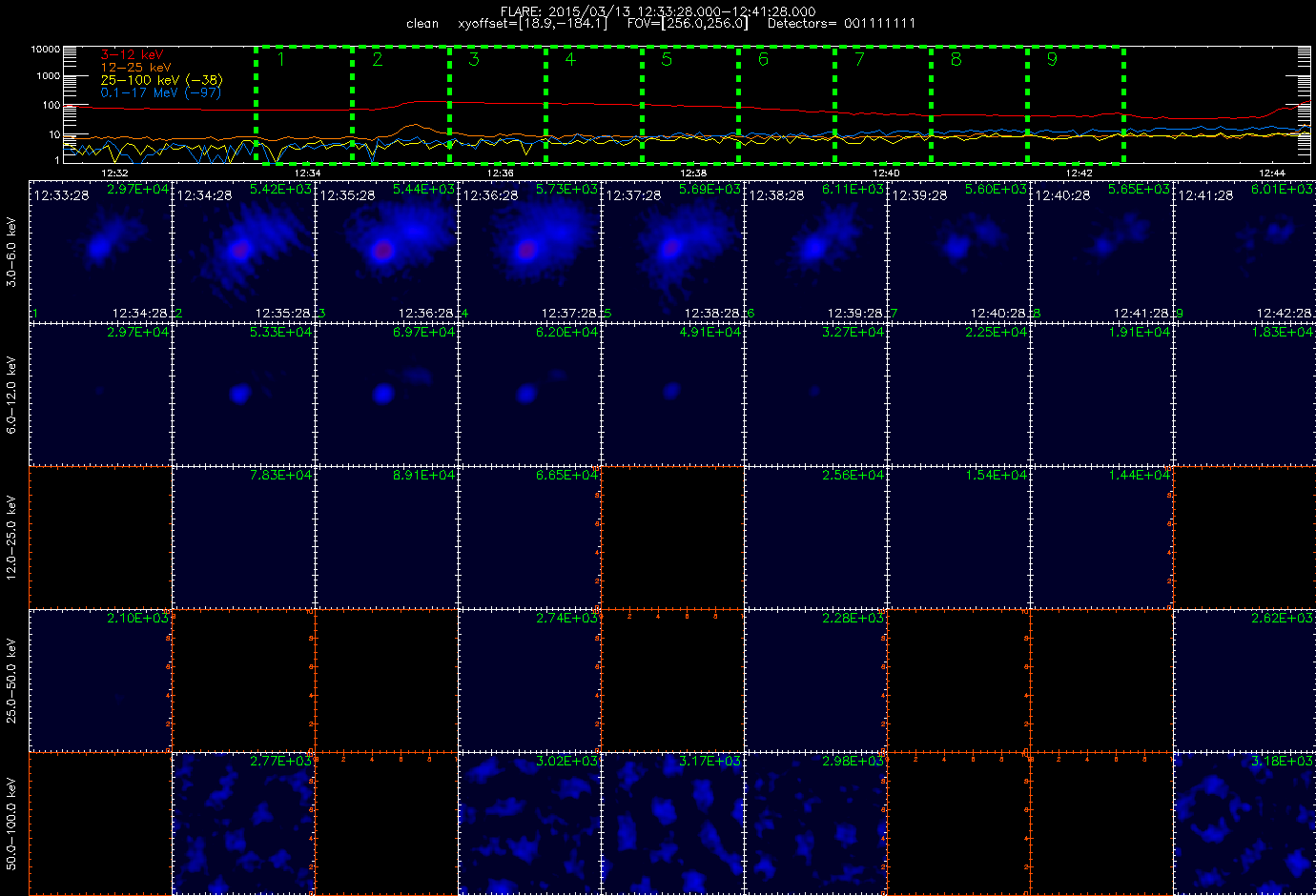Screen dimensions: 1316x896
Task: Click the 1.44E+04 peak value
Action: (1139, 476)
